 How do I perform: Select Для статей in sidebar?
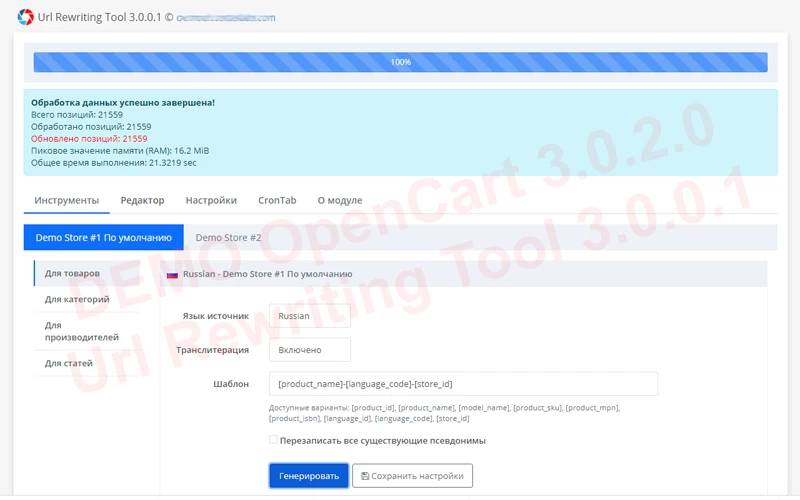tap(87, 363)
